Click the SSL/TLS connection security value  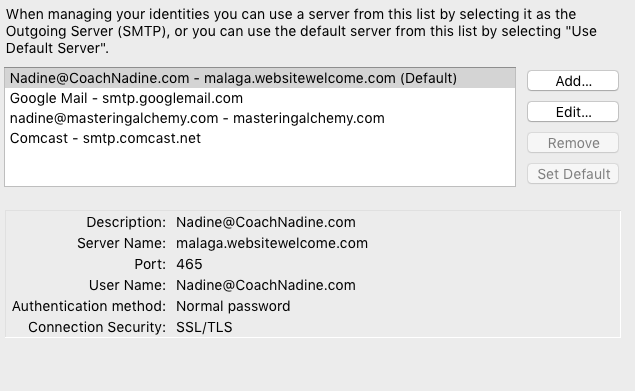point(204,327)
